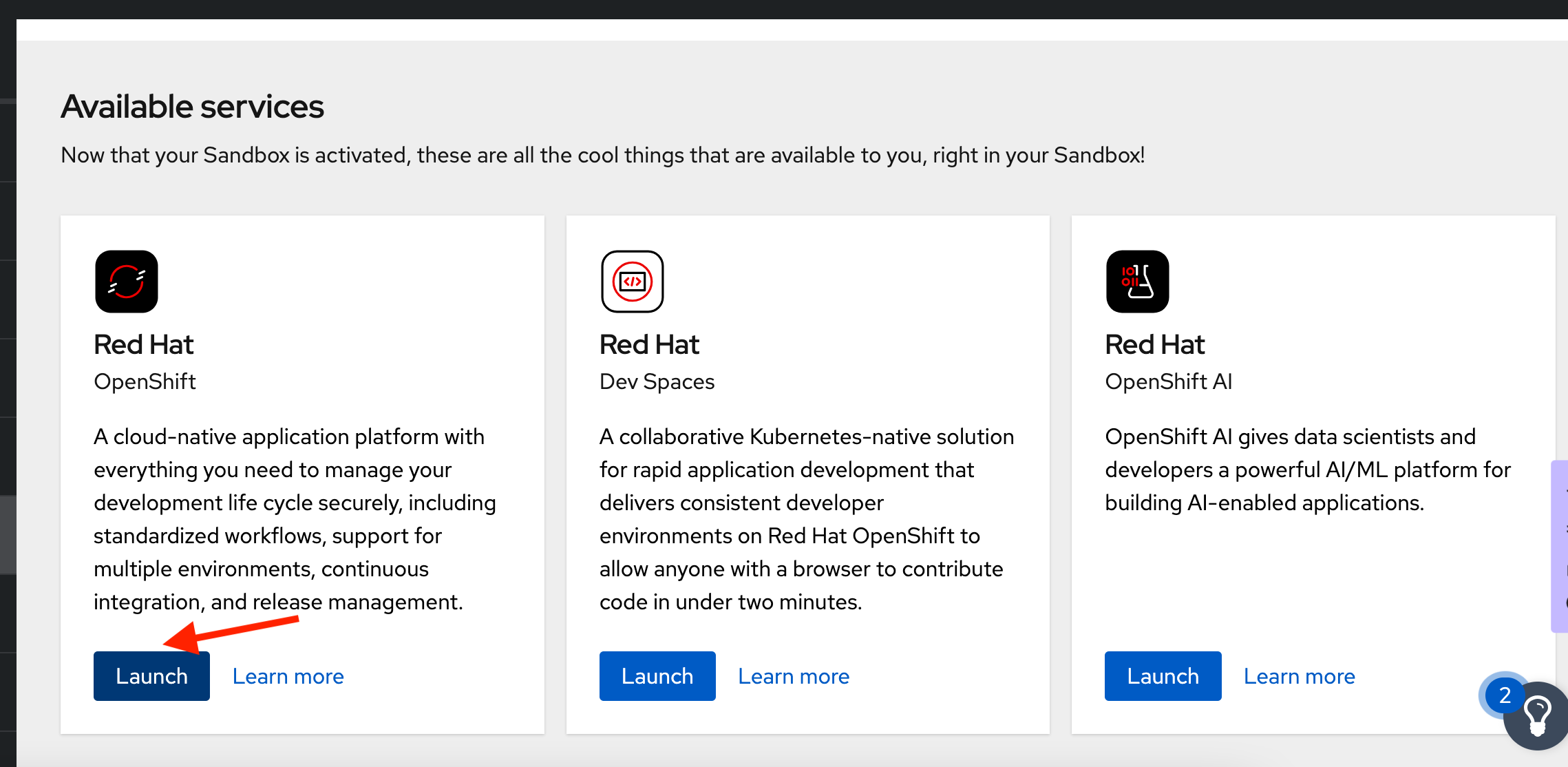
Task: Launch Red Hat OpenShift AI
Action: (x=1163, y=676)
